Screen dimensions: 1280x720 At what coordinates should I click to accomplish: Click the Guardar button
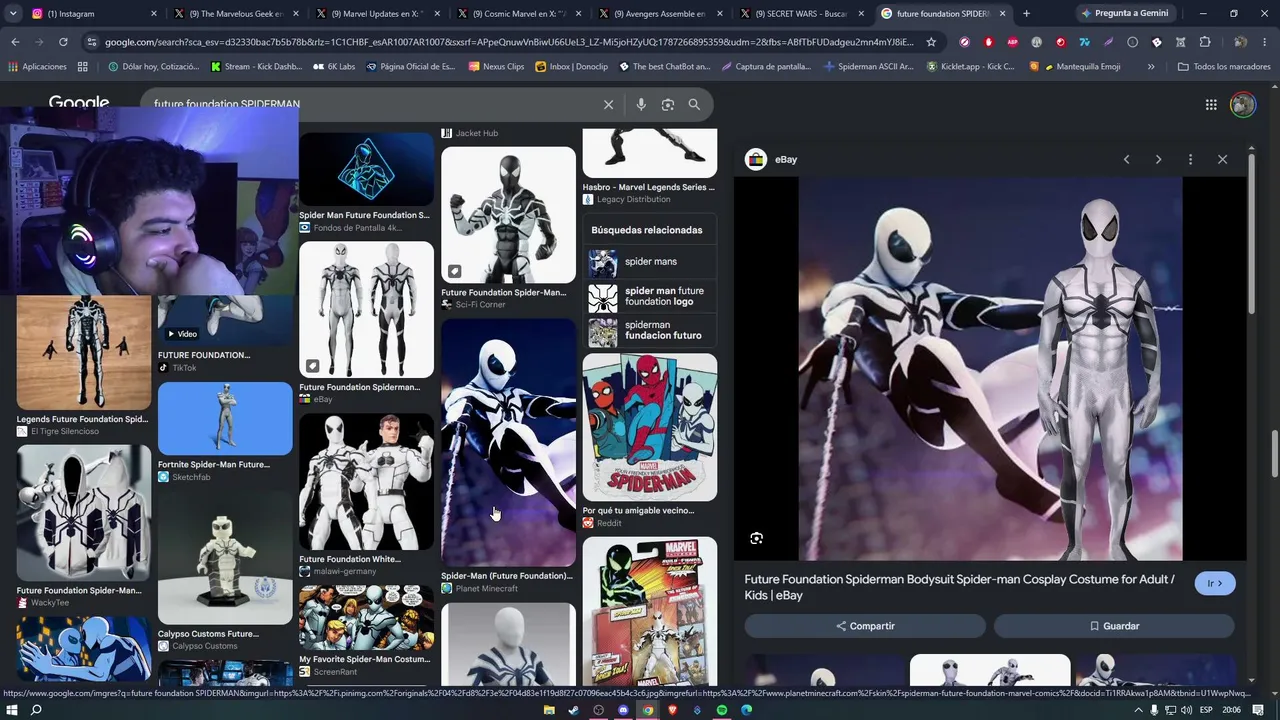click(1114, 626)
